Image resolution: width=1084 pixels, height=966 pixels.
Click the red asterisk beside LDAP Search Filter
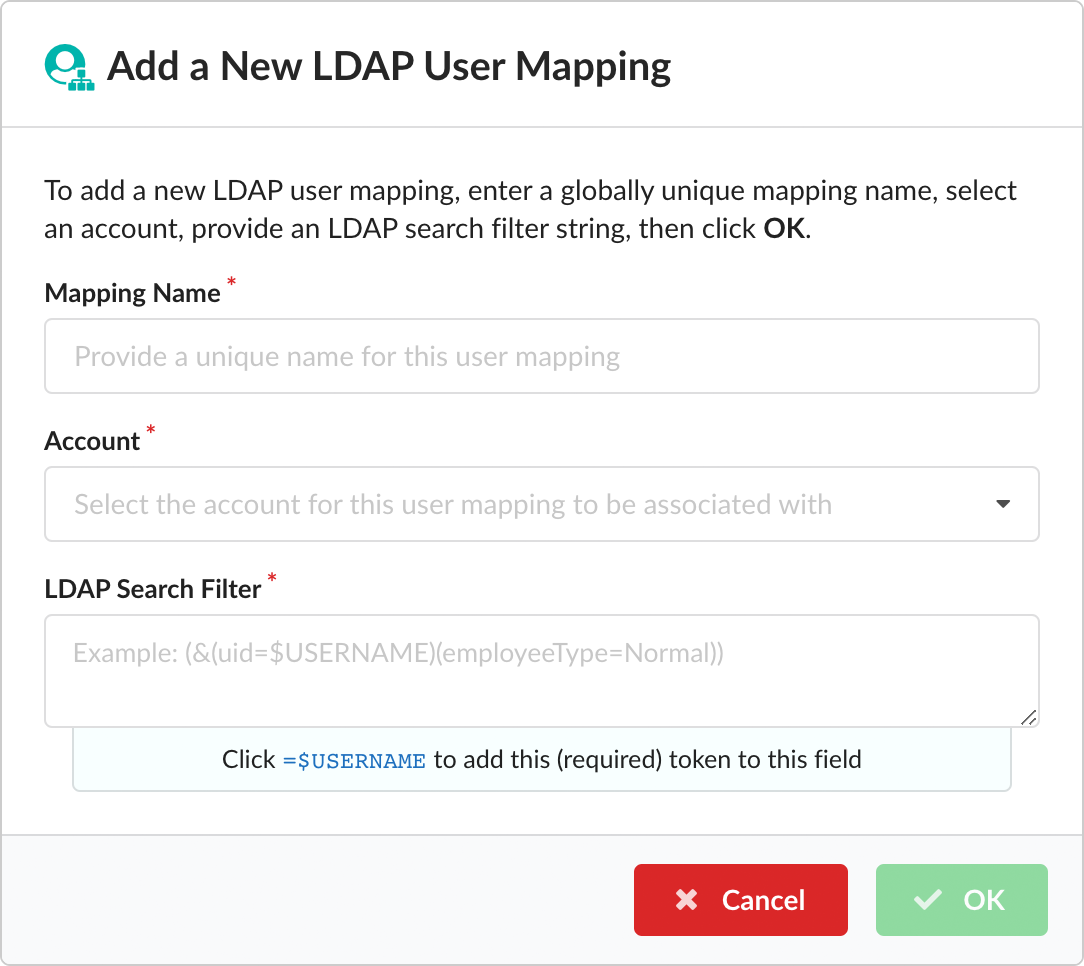(x=271, y=578)
